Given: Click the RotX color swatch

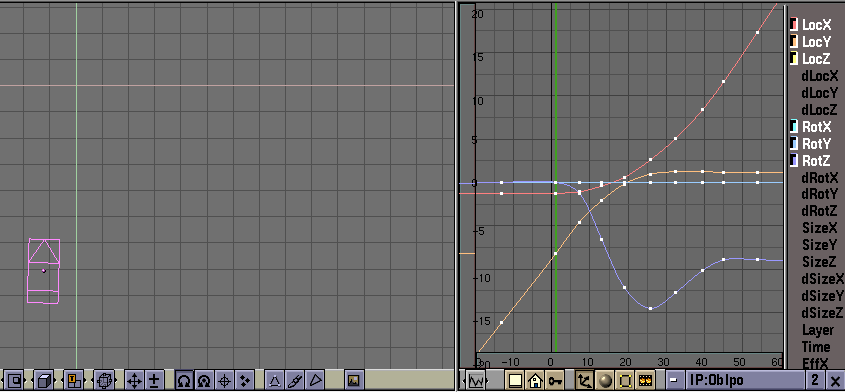Looking at the screenshot, I should pos(794,127).
